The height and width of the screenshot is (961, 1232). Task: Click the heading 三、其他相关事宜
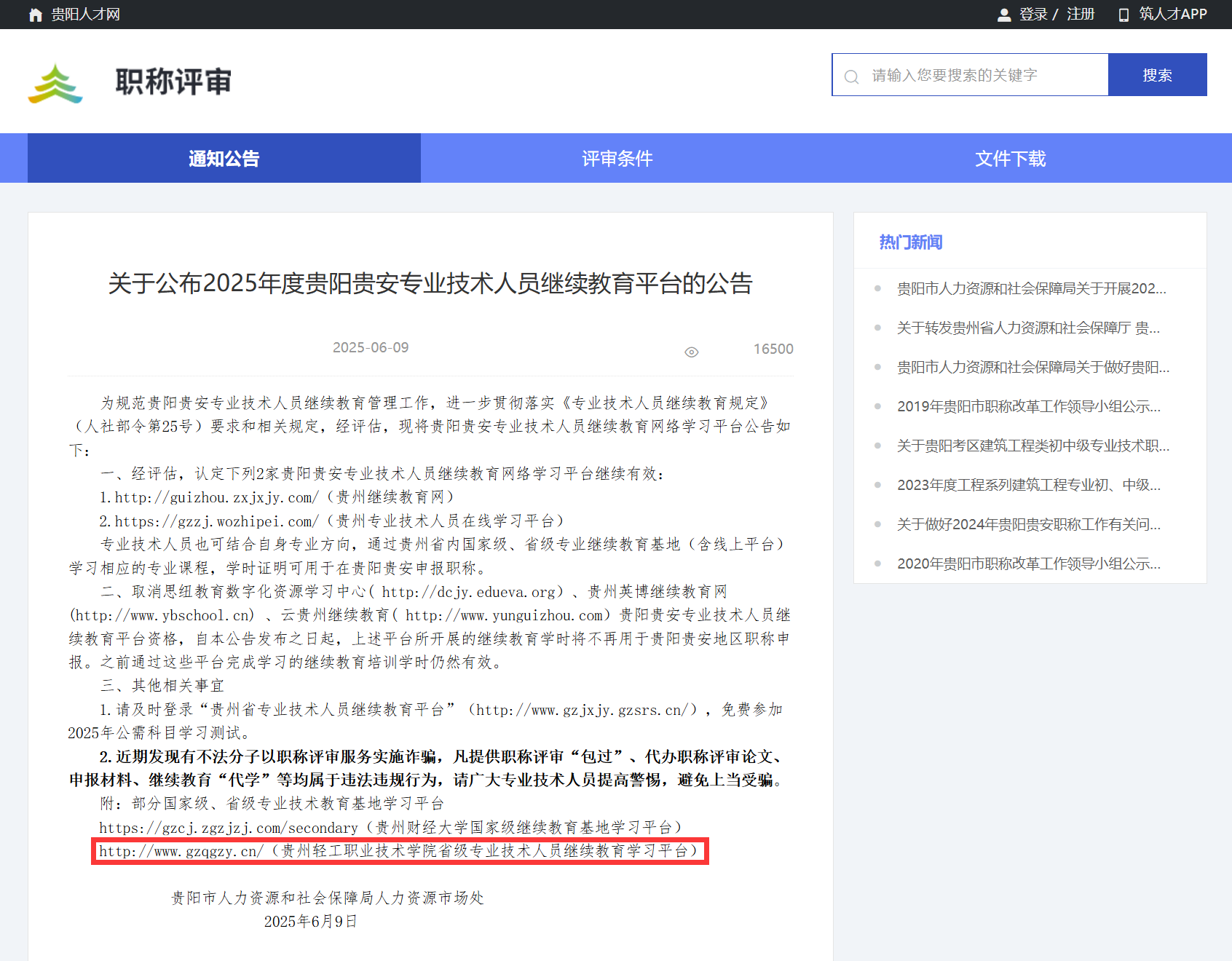pyautogui.click(x=162, y=686)
